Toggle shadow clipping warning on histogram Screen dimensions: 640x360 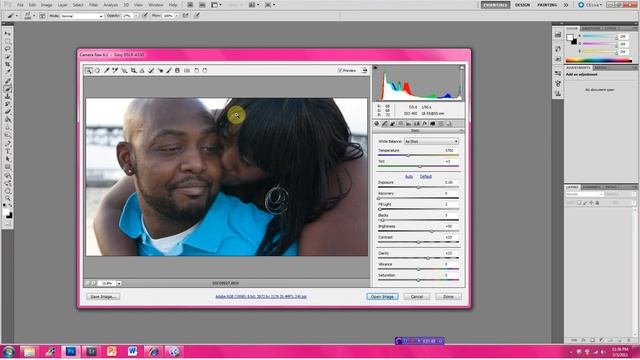pyautogui.click(x=376, y=68)
